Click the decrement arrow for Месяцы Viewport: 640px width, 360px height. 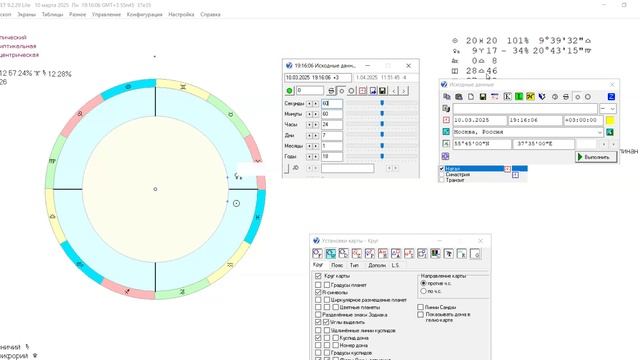309,146
